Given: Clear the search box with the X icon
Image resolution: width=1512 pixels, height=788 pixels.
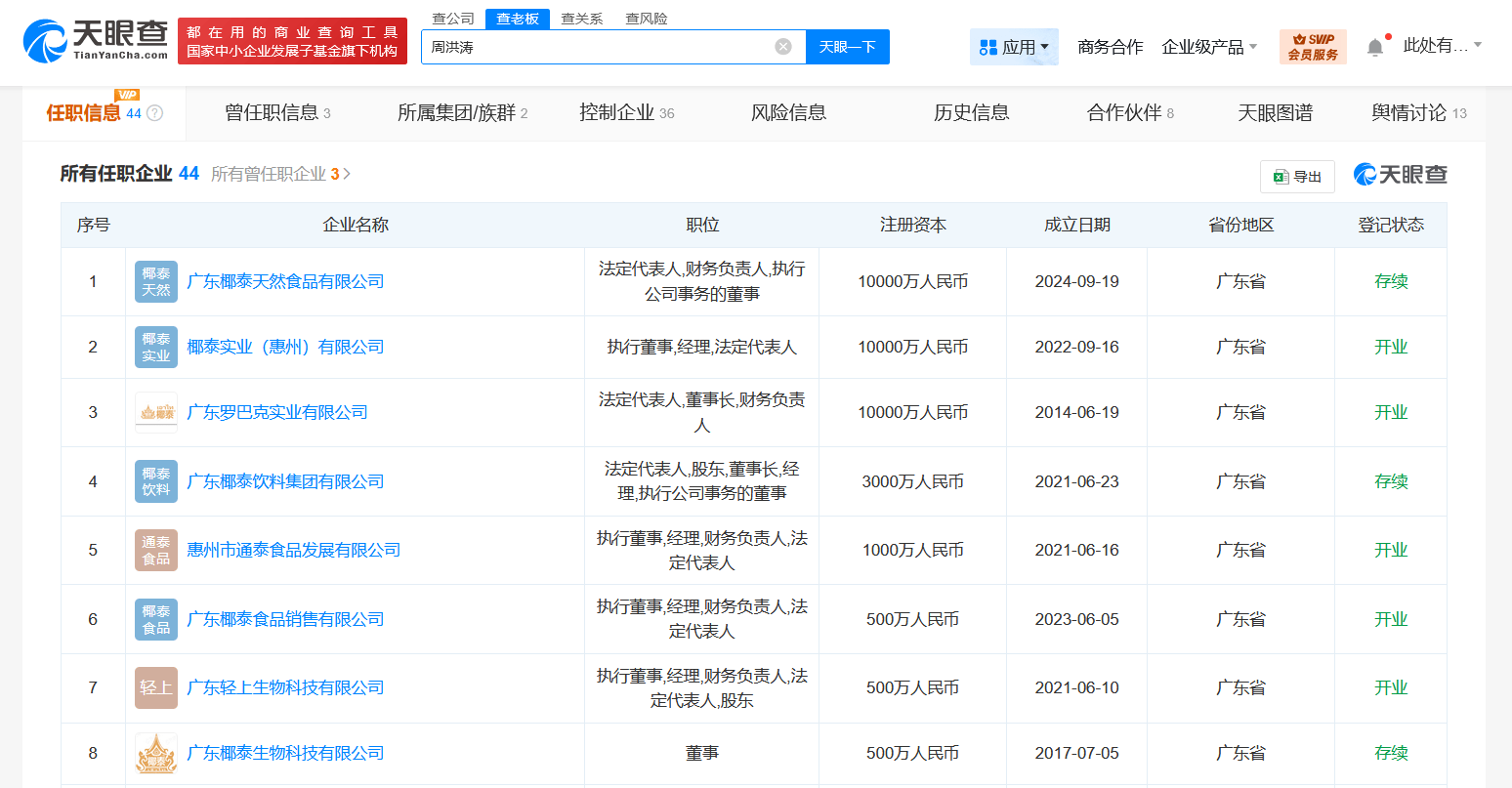Looking at the screenshot, I should [x=781, y=46].
